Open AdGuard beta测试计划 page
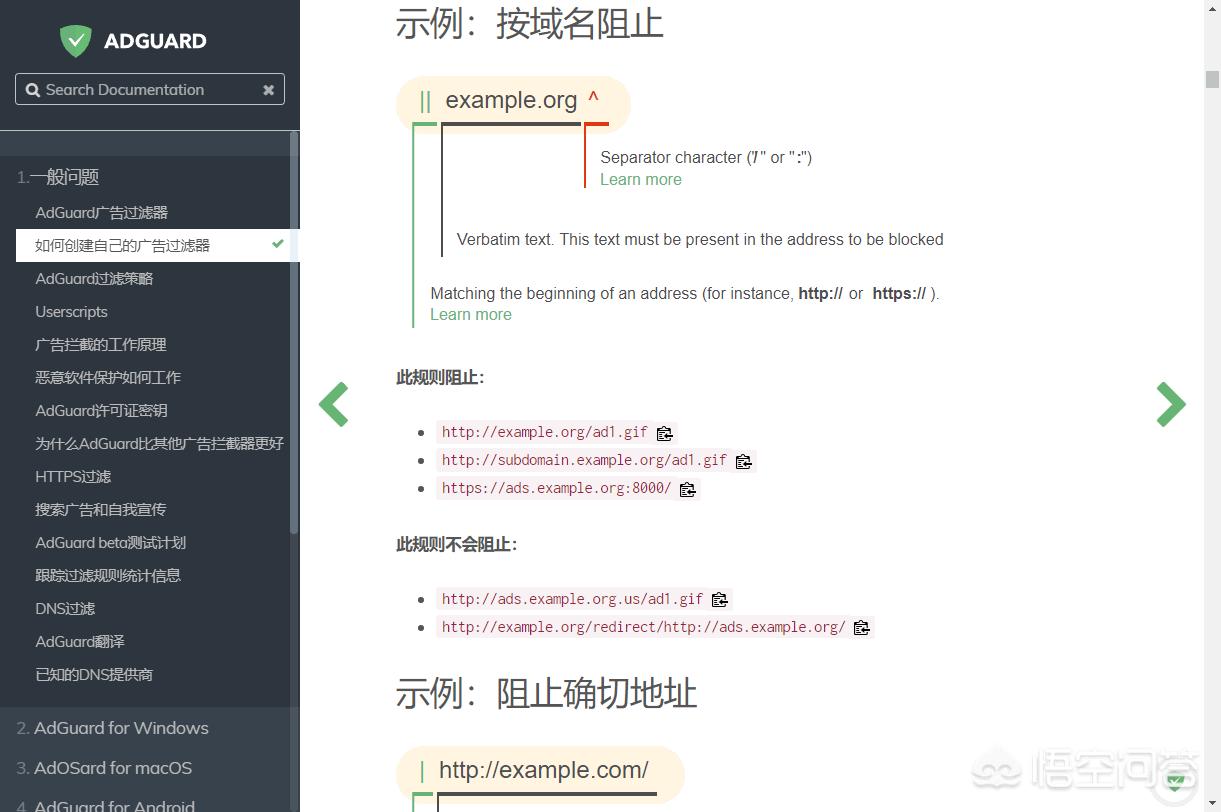The height and width of the screenshot is (812, 1221). pos(111,542)
